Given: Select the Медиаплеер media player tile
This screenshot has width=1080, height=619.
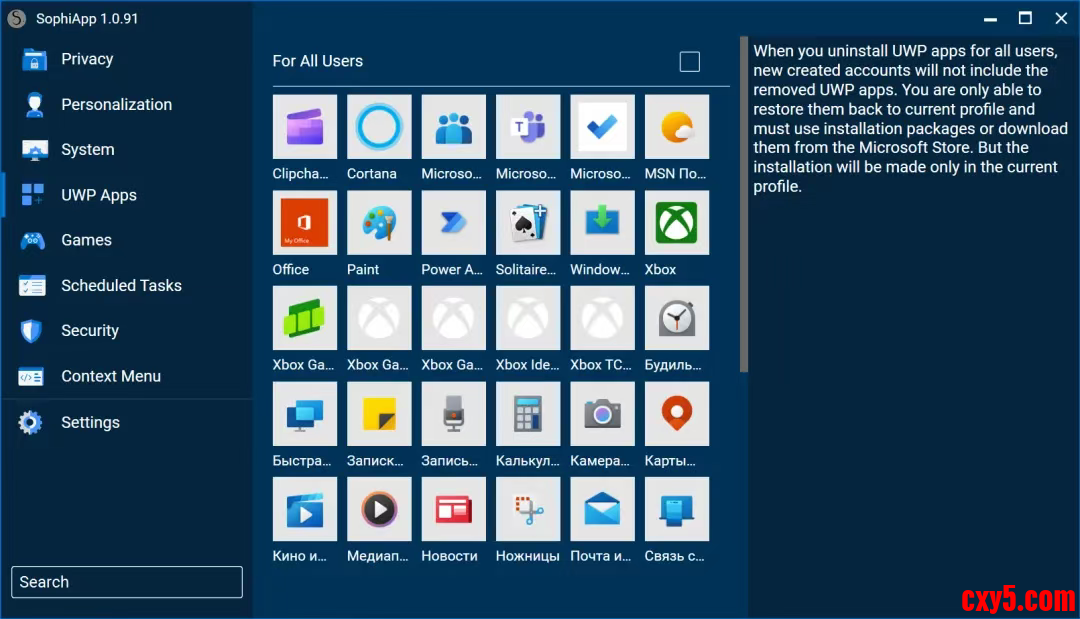Looking at the screenshot, I should tap(379, 509).
